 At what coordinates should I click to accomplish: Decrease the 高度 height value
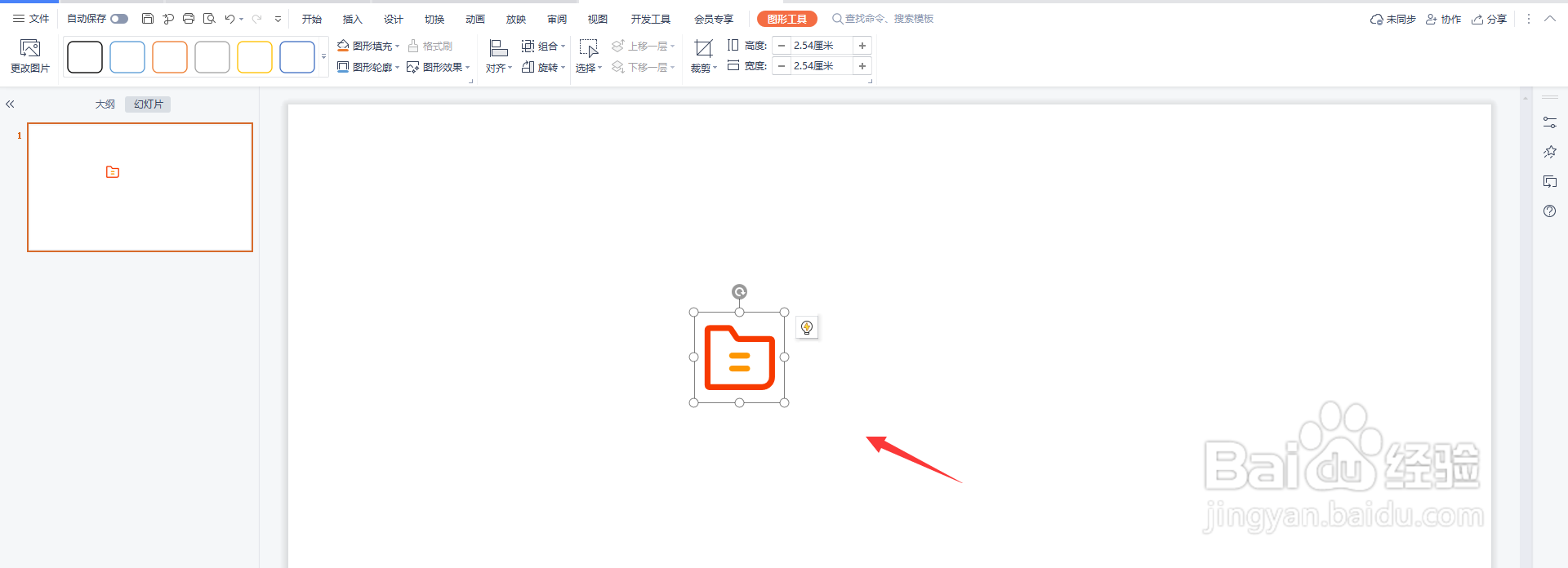pyautogui.click(x=782, y=46)
